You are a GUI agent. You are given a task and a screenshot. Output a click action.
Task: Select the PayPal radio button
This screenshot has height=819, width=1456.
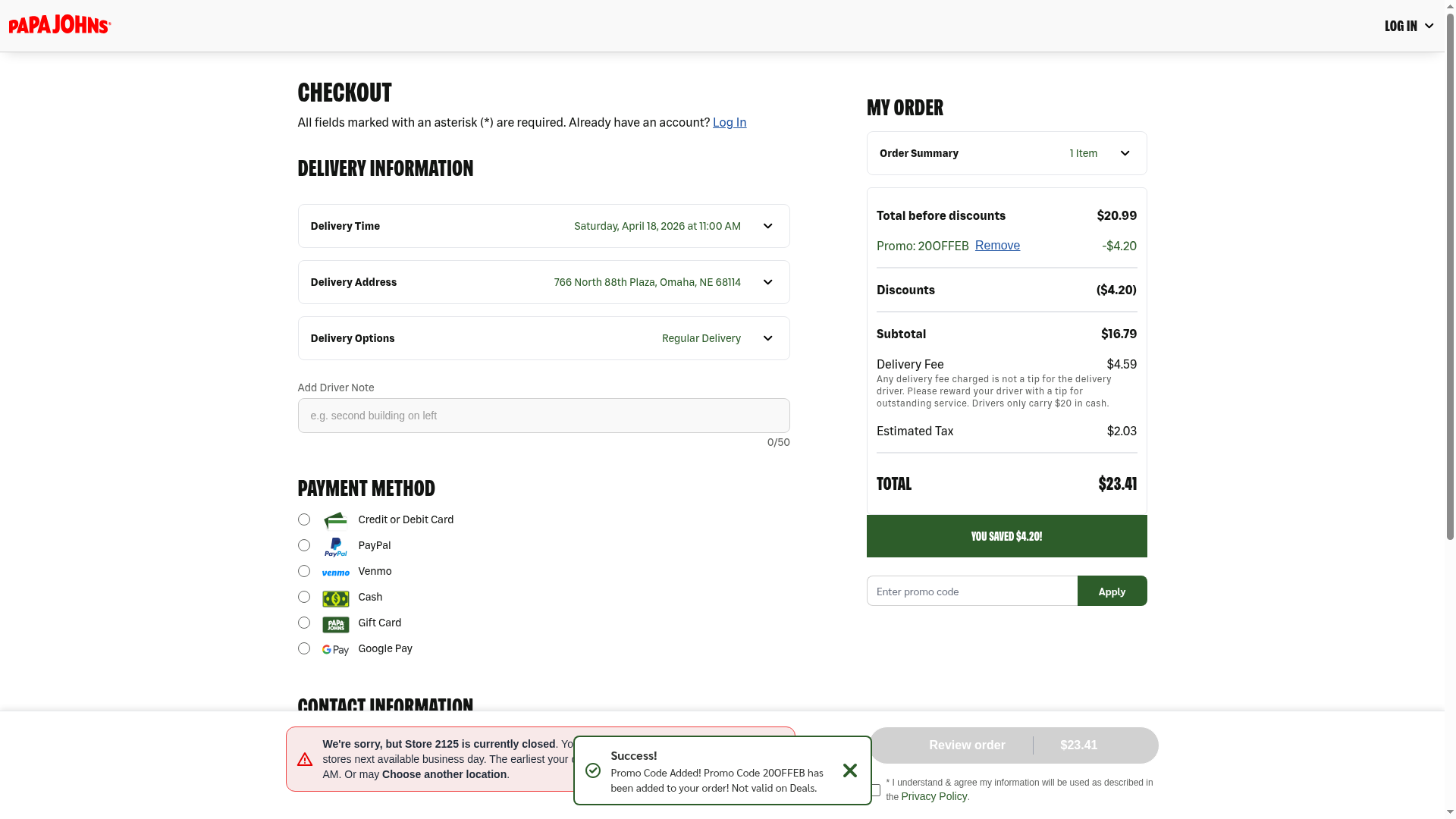click(x=304, y=545)
